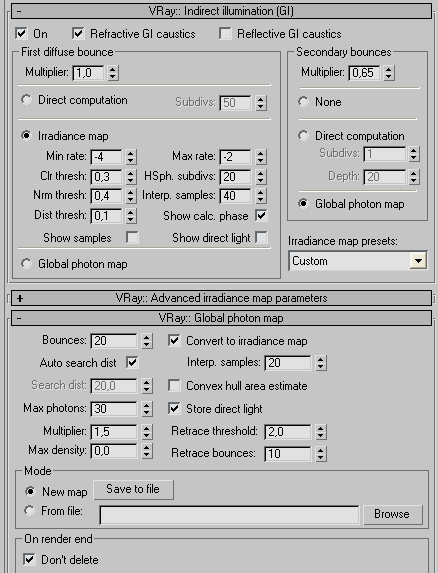Click the Clr thresh value field
Screen dimensions: 438x573
click(x=106, y=177)
